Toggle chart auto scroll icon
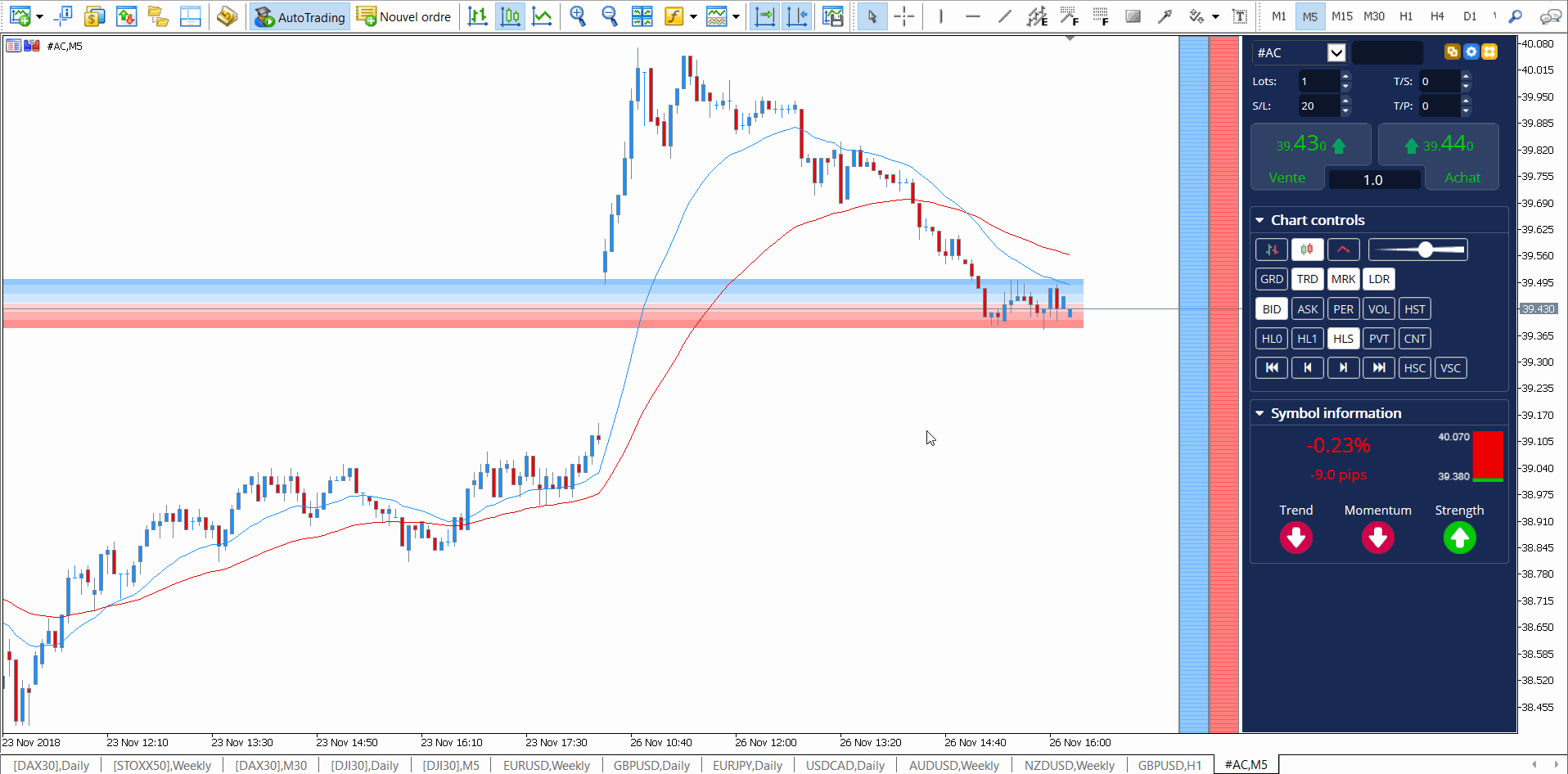Screen dimensions: 1568x774 coord(765,16)
